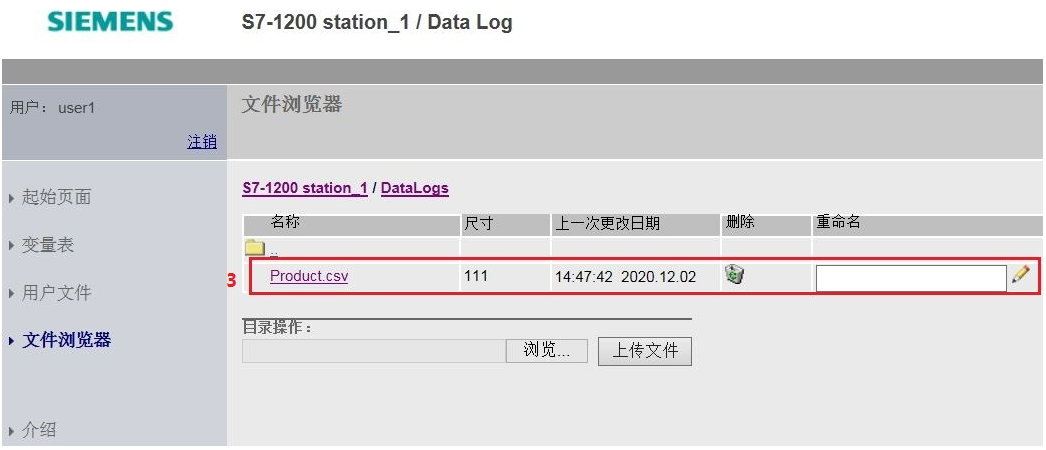Select 文件浏览器 in the sidebar
Screen dimensions: 1046x450
click(x=67, y=340)
